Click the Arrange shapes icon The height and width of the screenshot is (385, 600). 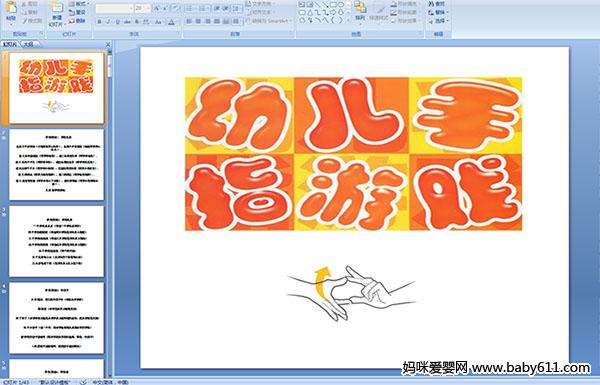pos(360,8)
